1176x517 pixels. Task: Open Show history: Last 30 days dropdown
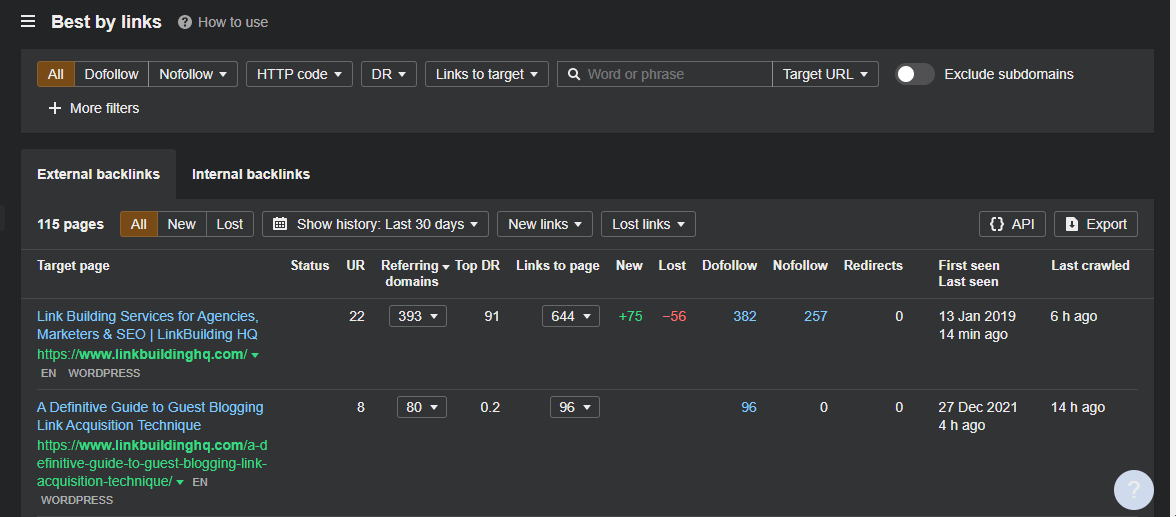(375, 224)
